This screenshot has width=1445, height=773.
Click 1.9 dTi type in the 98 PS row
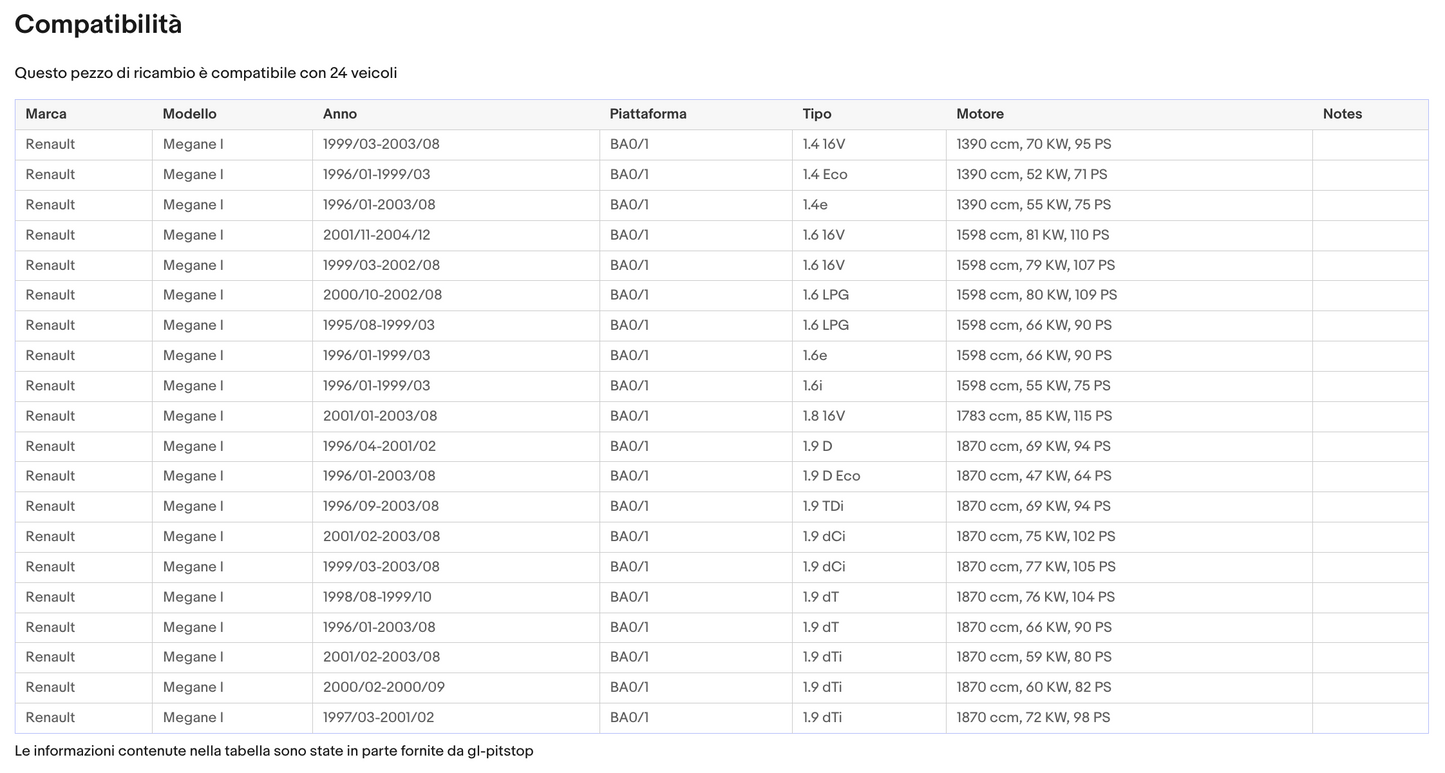tap(823, 717)
